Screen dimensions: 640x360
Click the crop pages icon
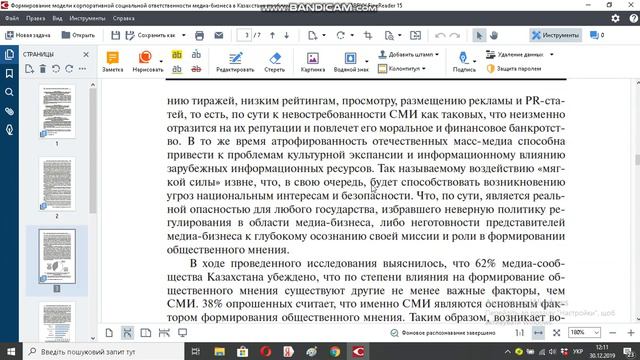coord(368,36)
